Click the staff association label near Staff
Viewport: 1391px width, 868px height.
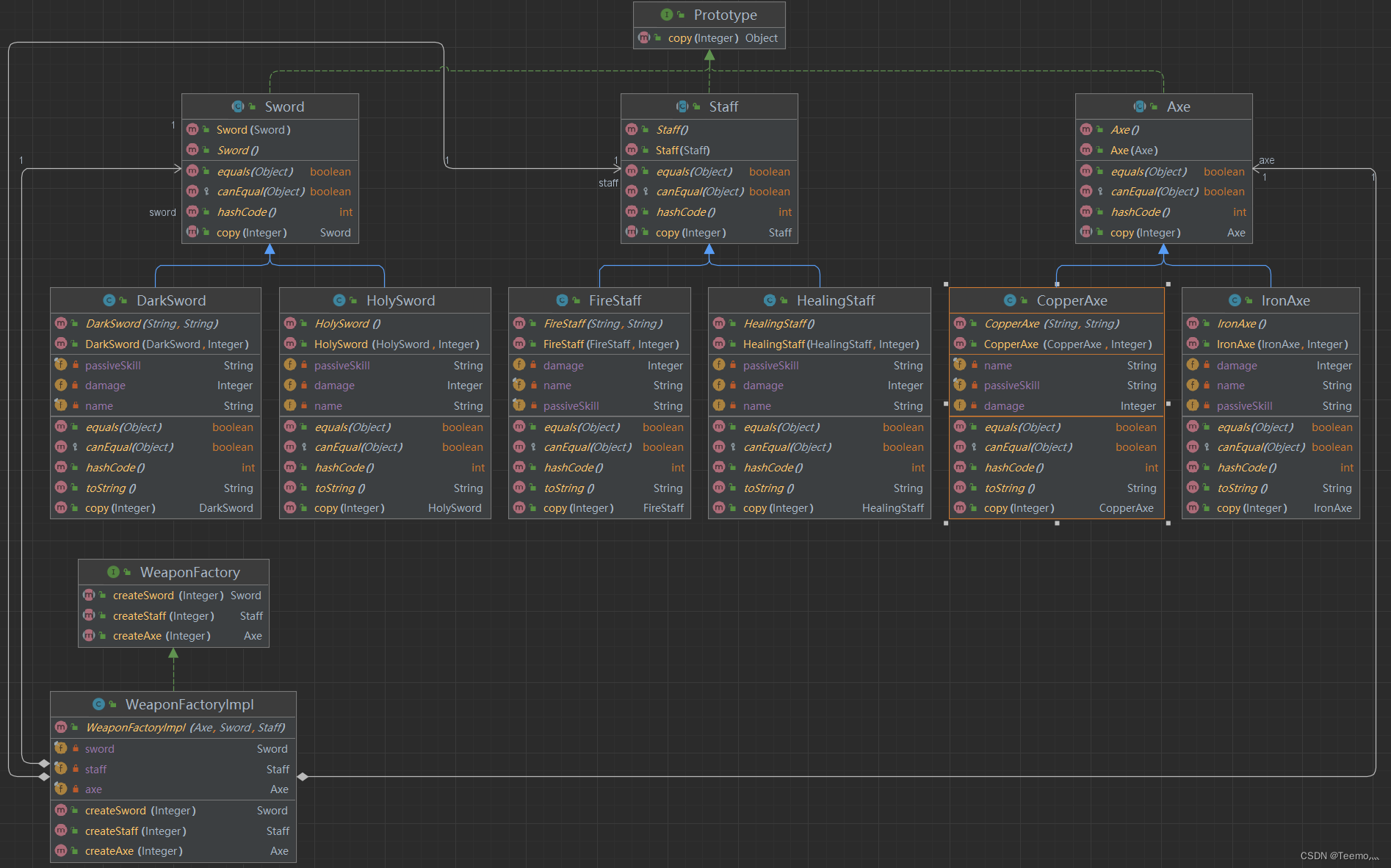(x=608, y=183)
